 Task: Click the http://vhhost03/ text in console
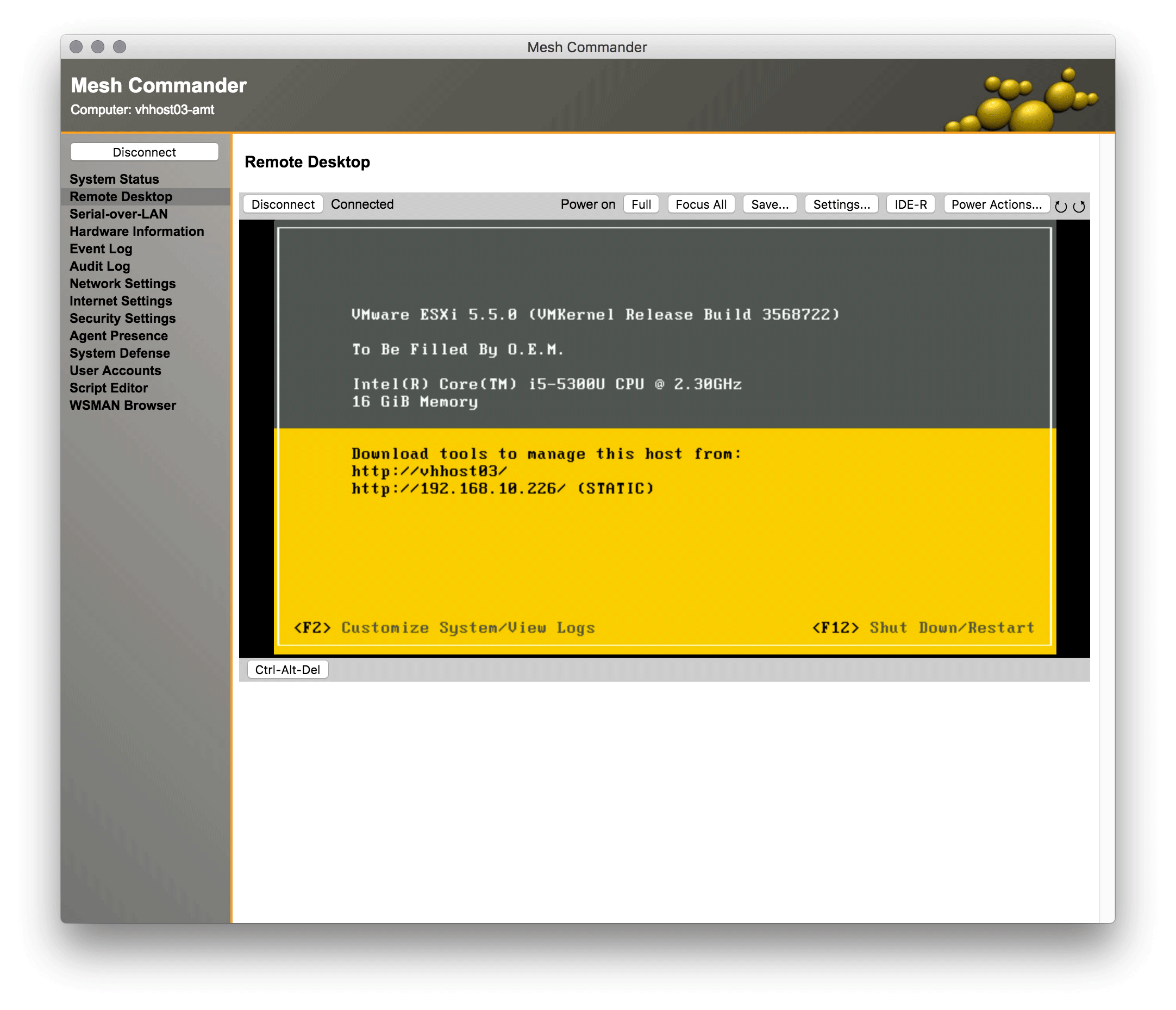(x=429, y=471)
